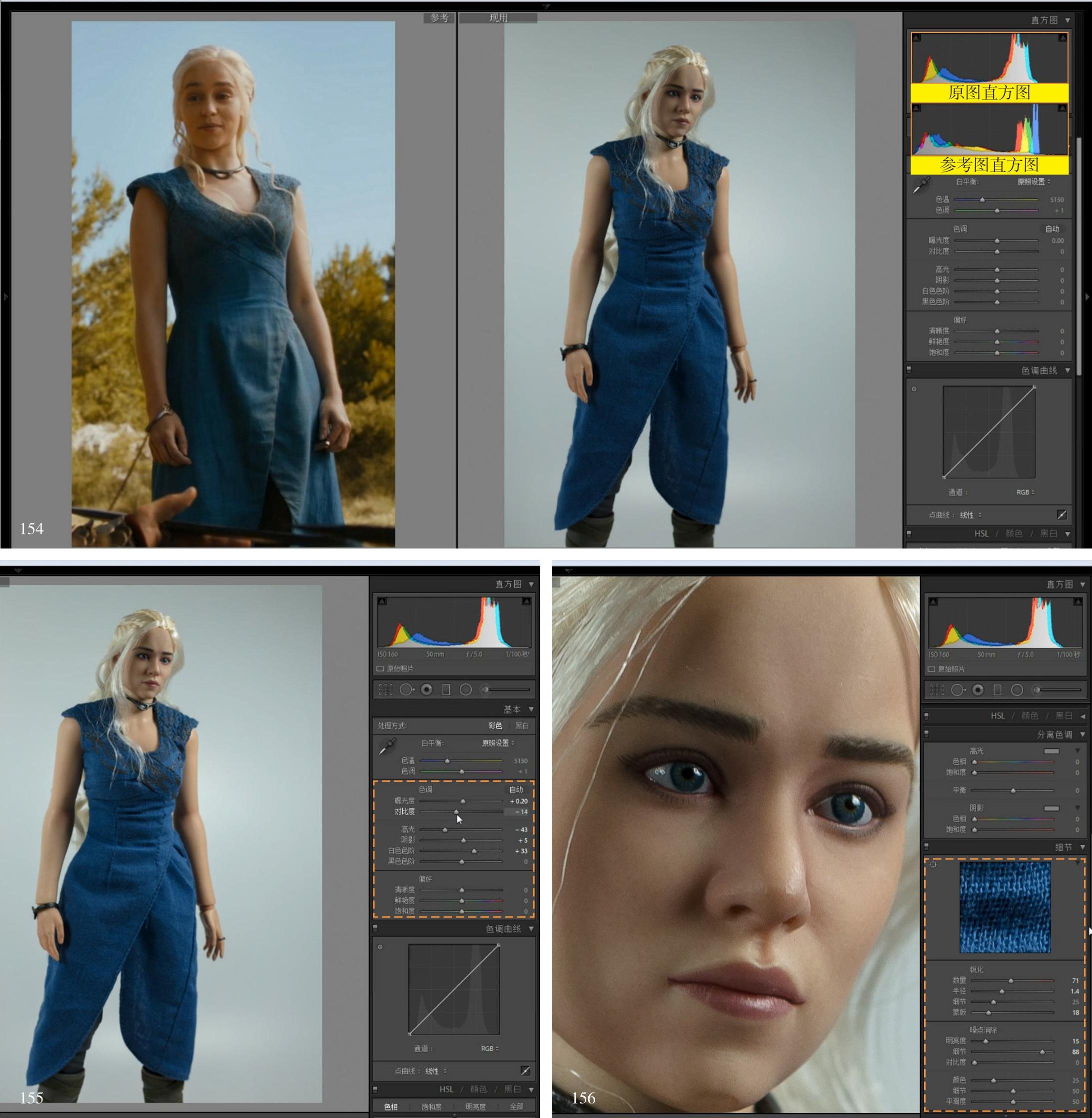Click detail zoom target icon in 细节 panel
This screenshot has width=1092, height=1118.
click(933, 864)
